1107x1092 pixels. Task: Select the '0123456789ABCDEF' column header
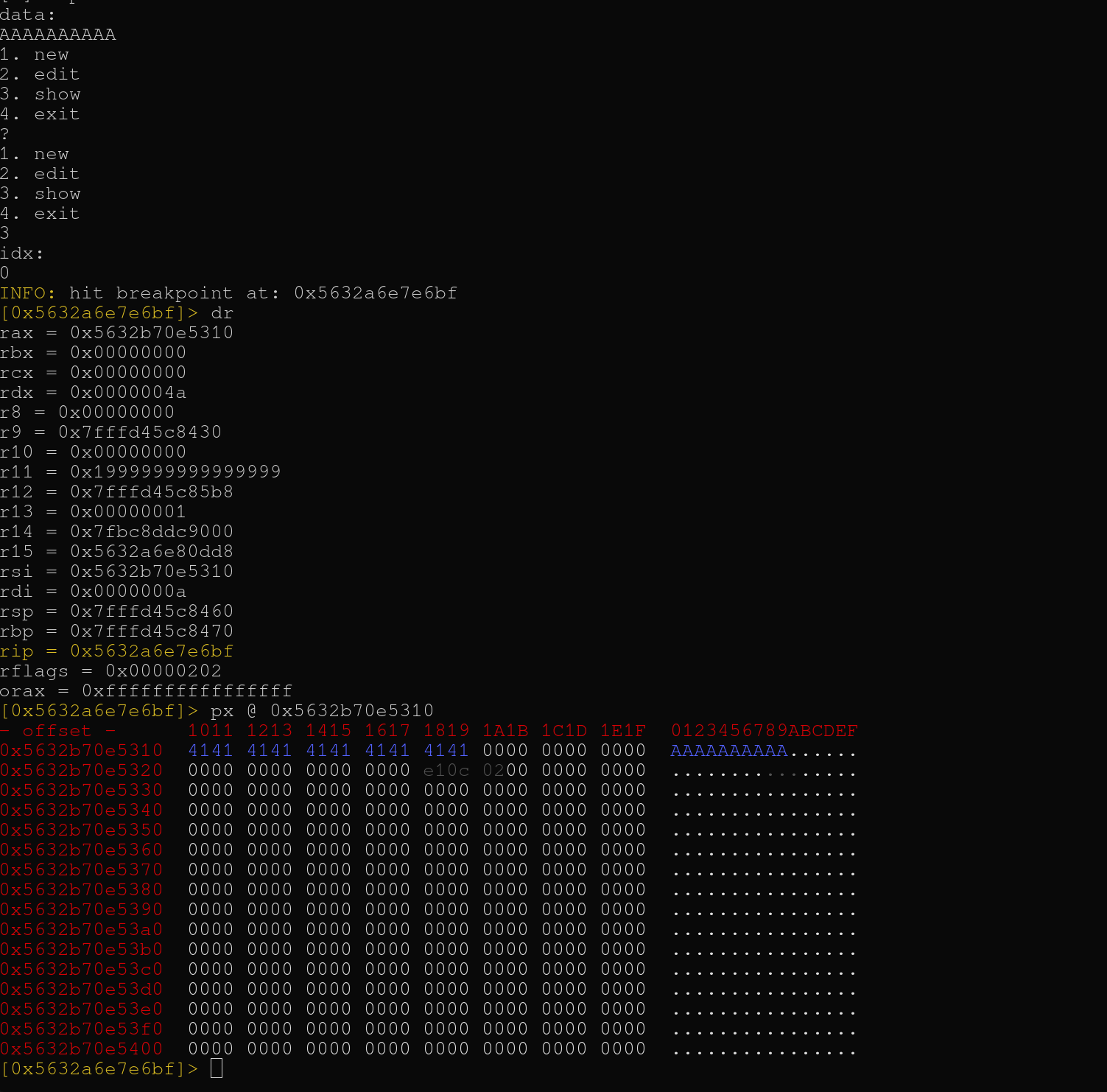764,731
